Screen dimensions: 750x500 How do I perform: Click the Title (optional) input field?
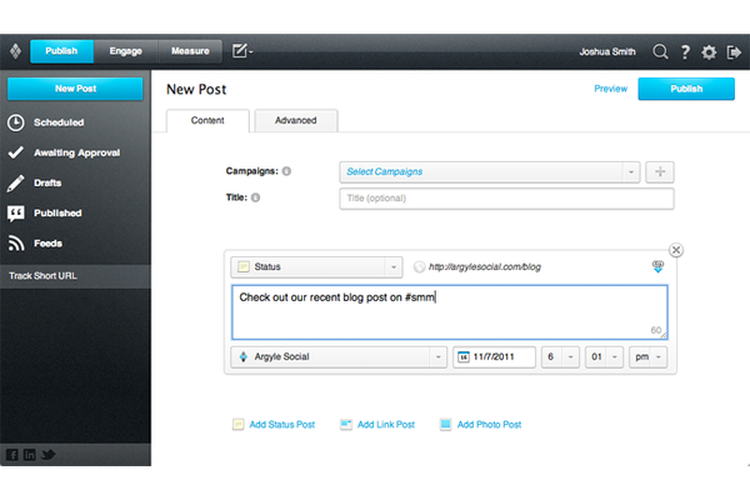[507, 199]
